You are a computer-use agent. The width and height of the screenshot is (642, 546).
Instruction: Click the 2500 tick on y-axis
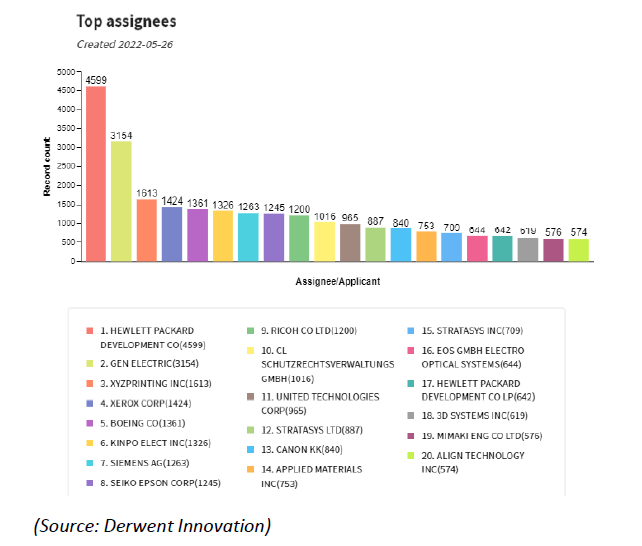pyautogui.click(x=66, y=166)
